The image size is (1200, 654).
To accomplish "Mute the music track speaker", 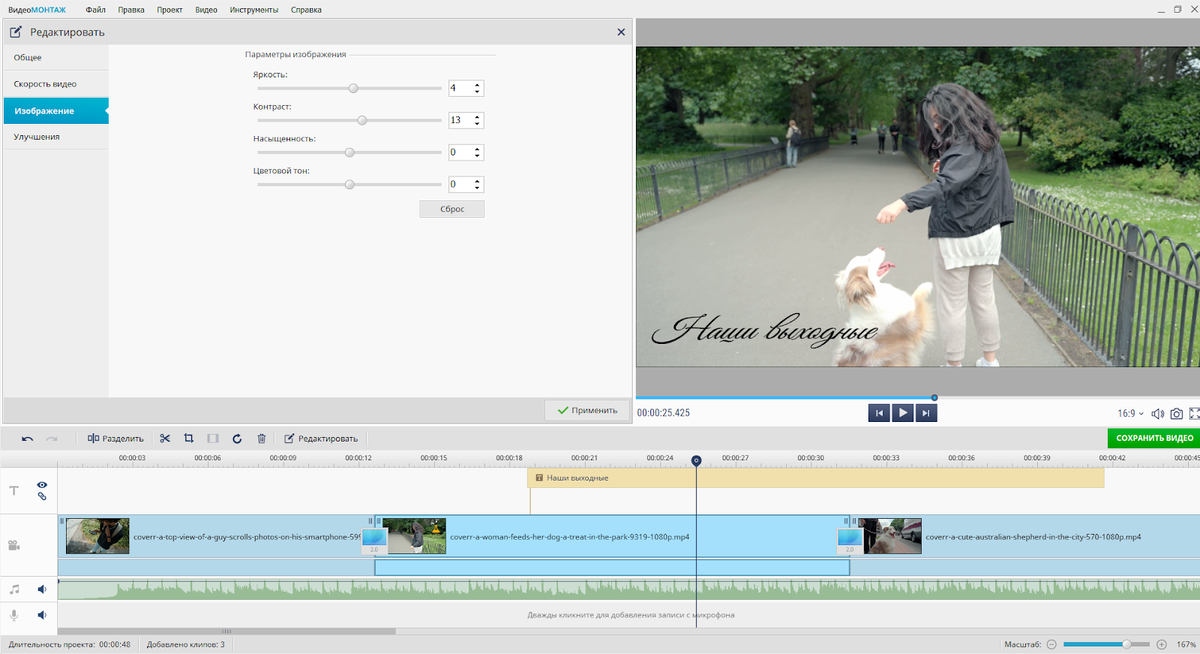I will (x=42, y=590).
